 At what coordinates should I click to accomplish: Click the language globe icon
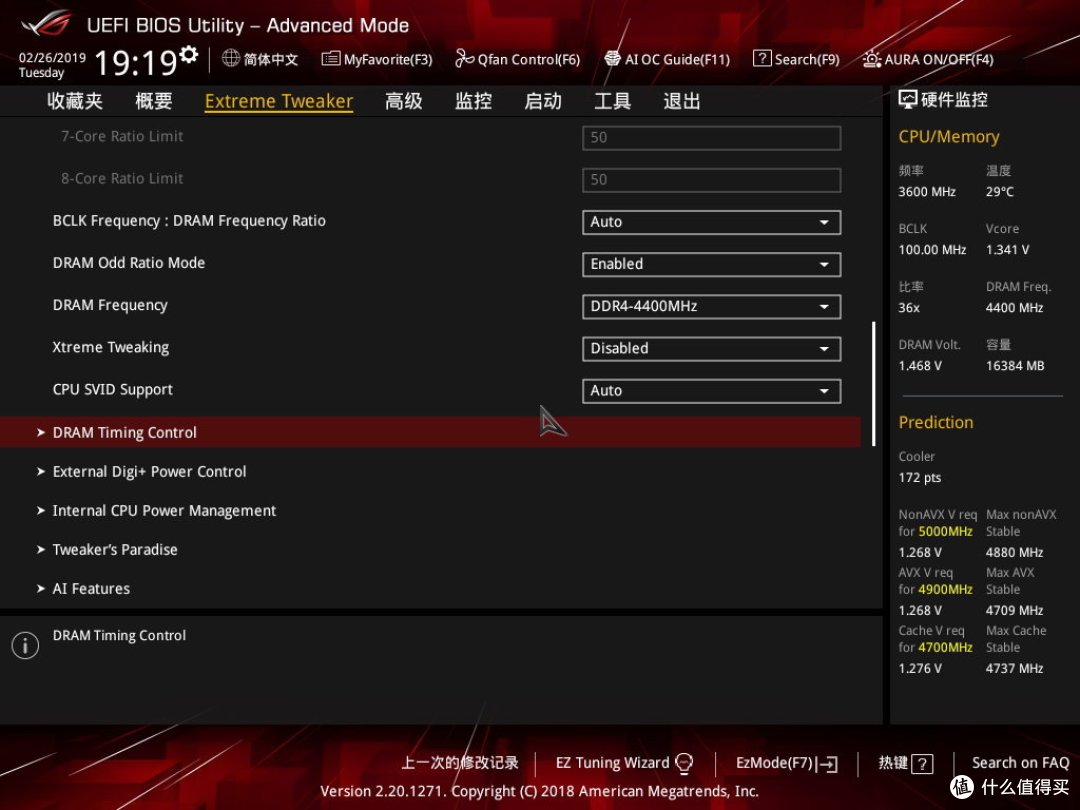[x=231, y=58]
